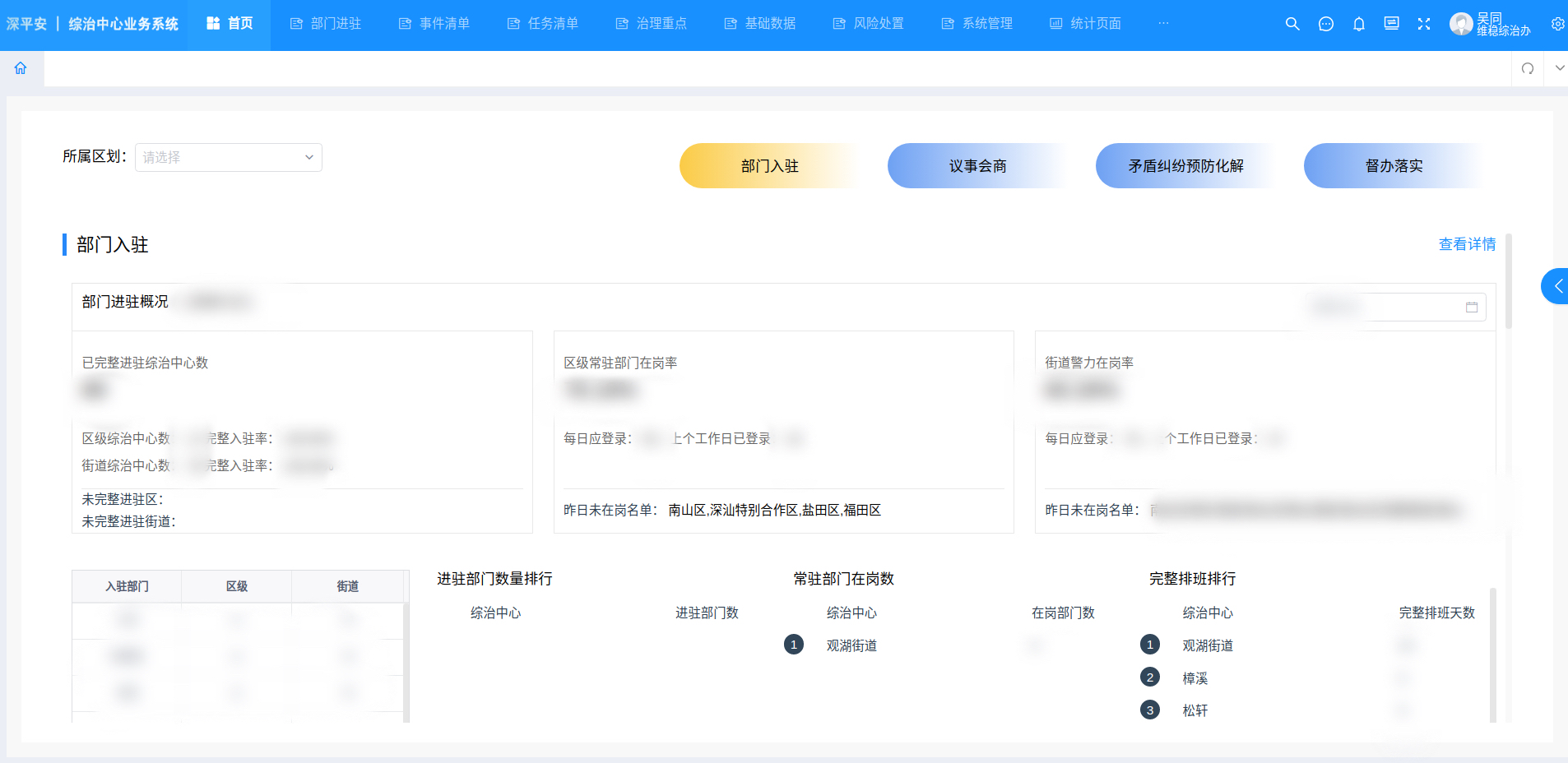Open the 所属区划 region selector dropdown

(x=228, y=157)
